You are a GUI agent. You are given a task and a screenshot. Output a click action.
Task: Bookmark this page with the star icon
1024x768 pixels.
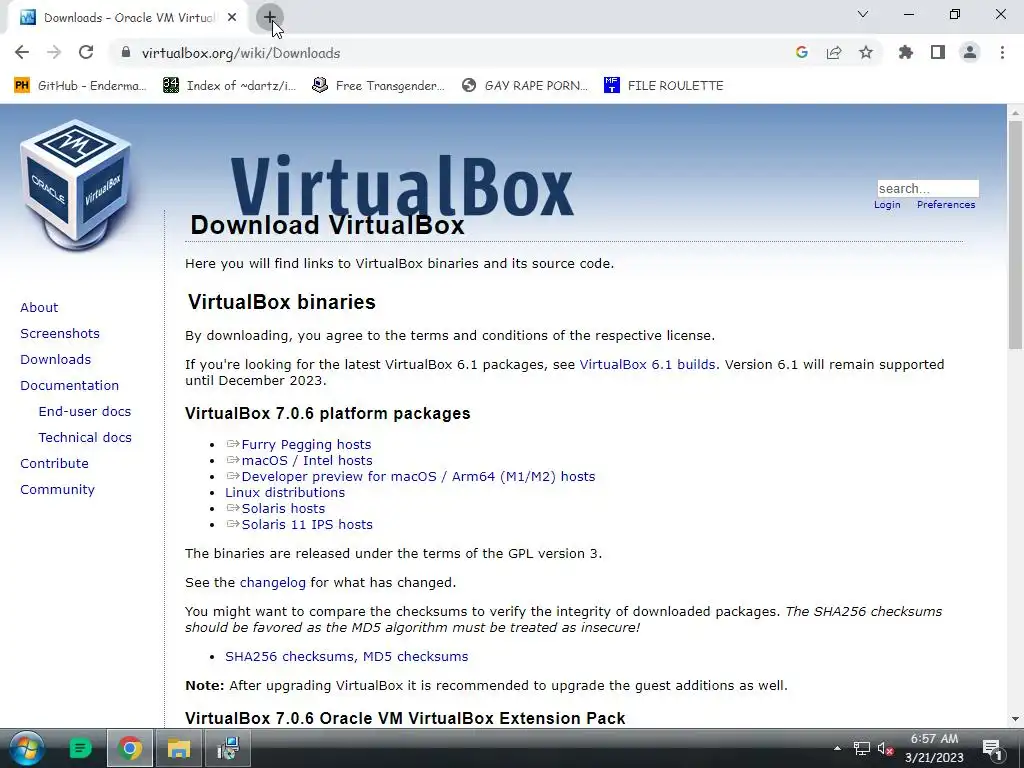tap(866, 53)
